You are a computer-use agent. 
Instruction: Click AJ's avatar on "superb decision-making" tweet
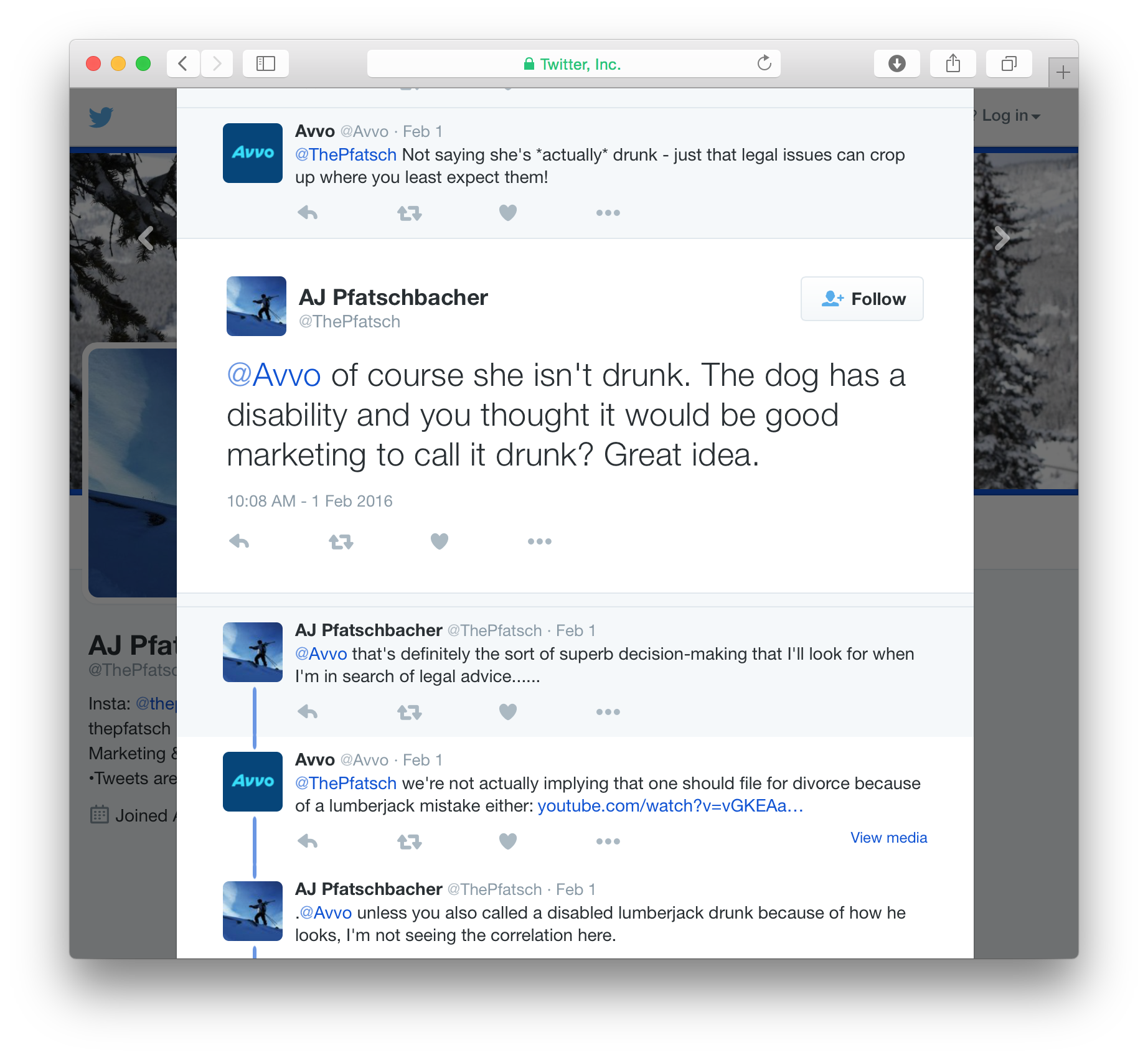tap(253, 652)
